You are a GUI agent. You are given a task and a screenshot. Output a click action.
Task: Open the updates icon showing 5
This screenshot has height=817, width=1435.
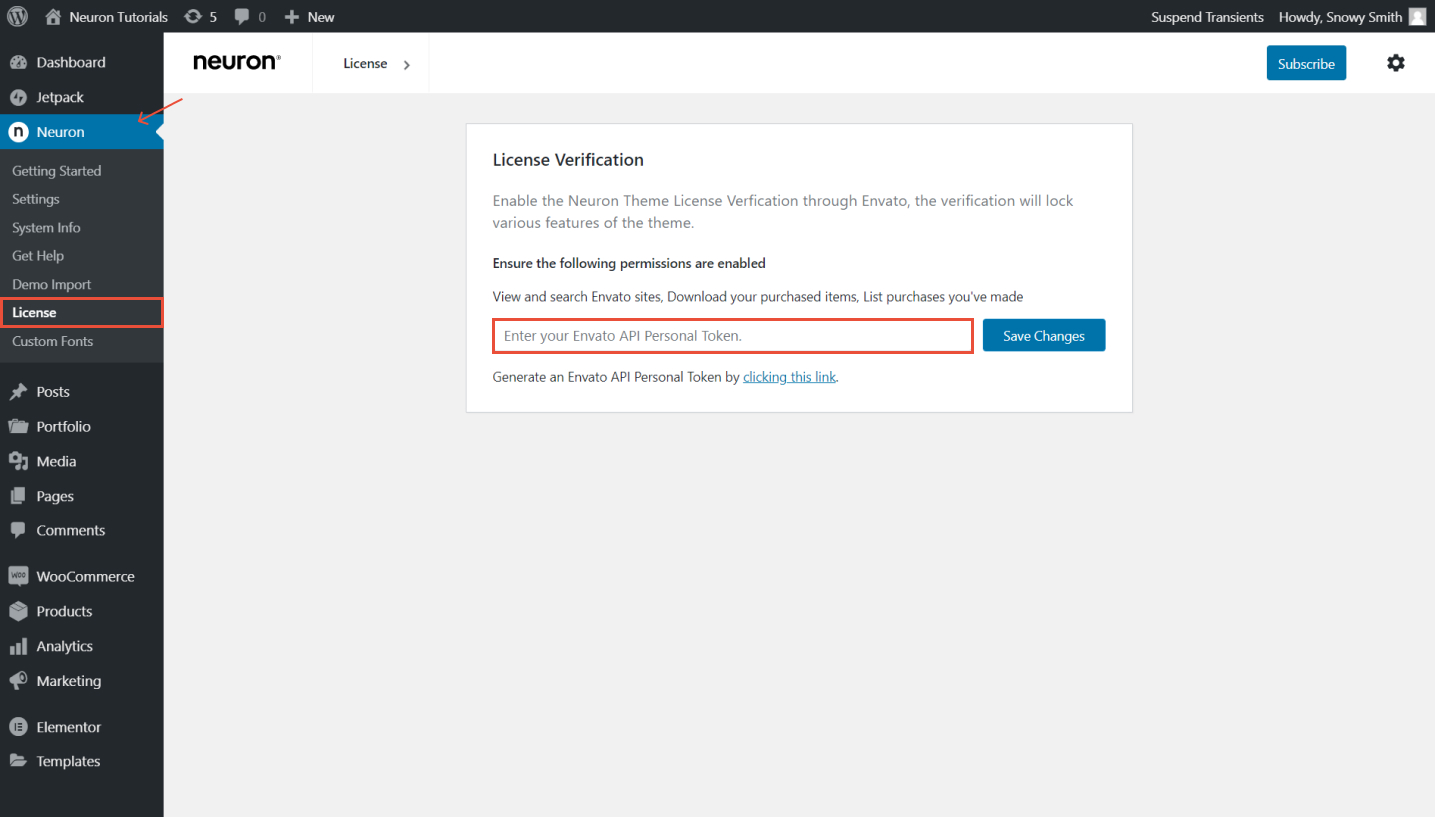193,17
